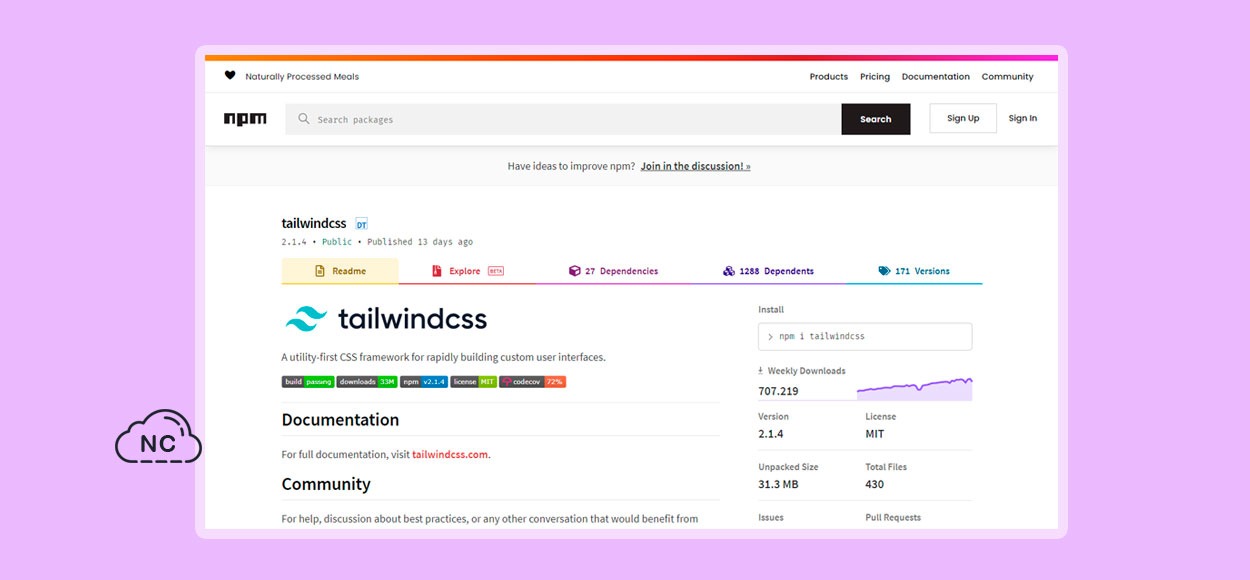Click the Version 2.1.4 value in sidebar
This screenshot has height=580, width=1250.
pyautogui.click(x=771, y=434)
